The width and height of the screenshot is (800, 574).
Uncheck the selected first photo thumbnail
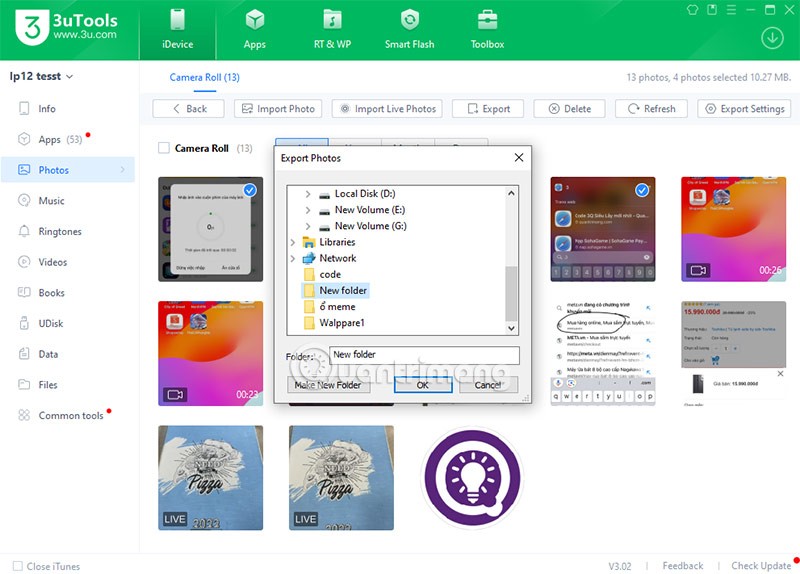[250, 190]
